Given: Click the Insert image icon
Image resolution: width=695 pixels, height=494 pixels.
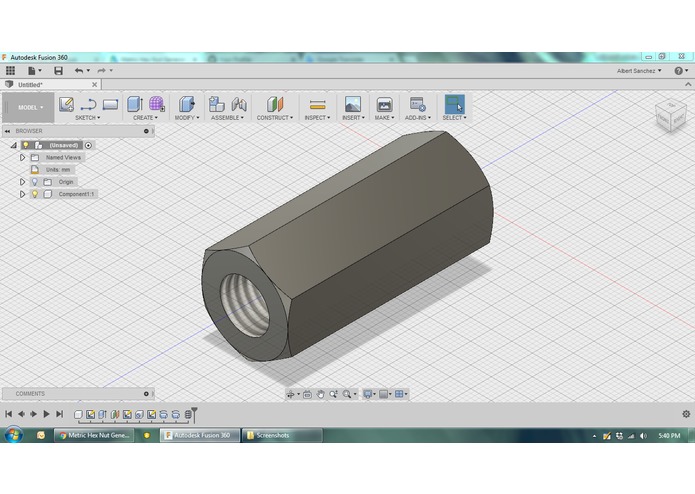Looking at the screenshot, I should [353, 104].
